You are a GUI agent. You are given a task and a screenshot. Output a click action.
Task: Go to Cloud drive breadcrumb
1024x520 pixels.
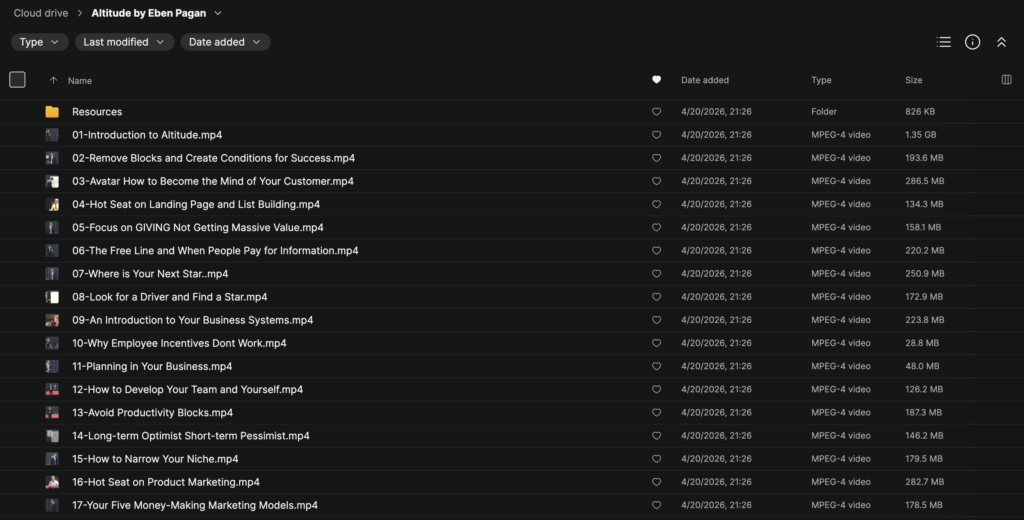click(41, 13)
